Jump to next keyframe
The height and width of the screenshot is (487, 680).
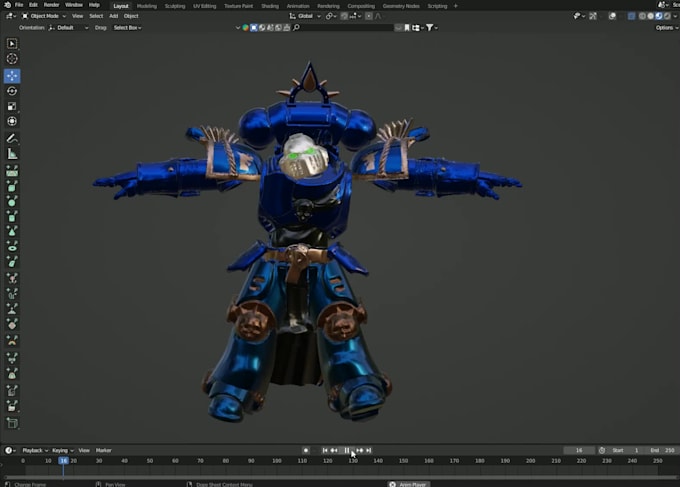[x=360, y=450]
